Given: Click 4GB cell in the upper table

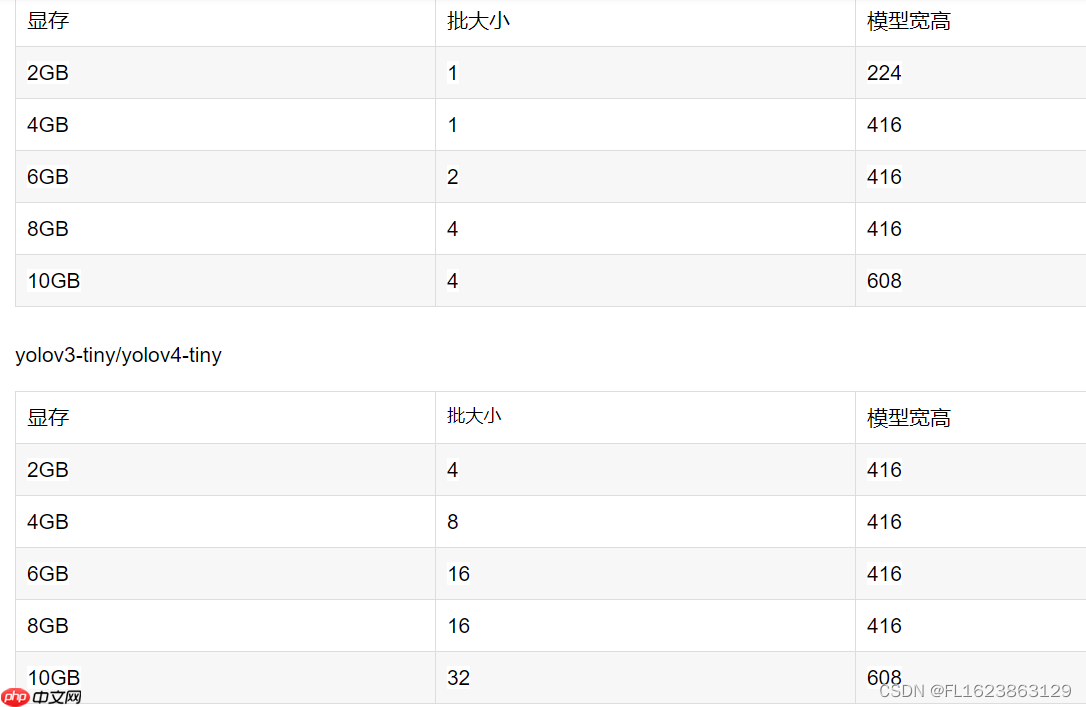Looking at the screenshot, I should pos(48,125).
